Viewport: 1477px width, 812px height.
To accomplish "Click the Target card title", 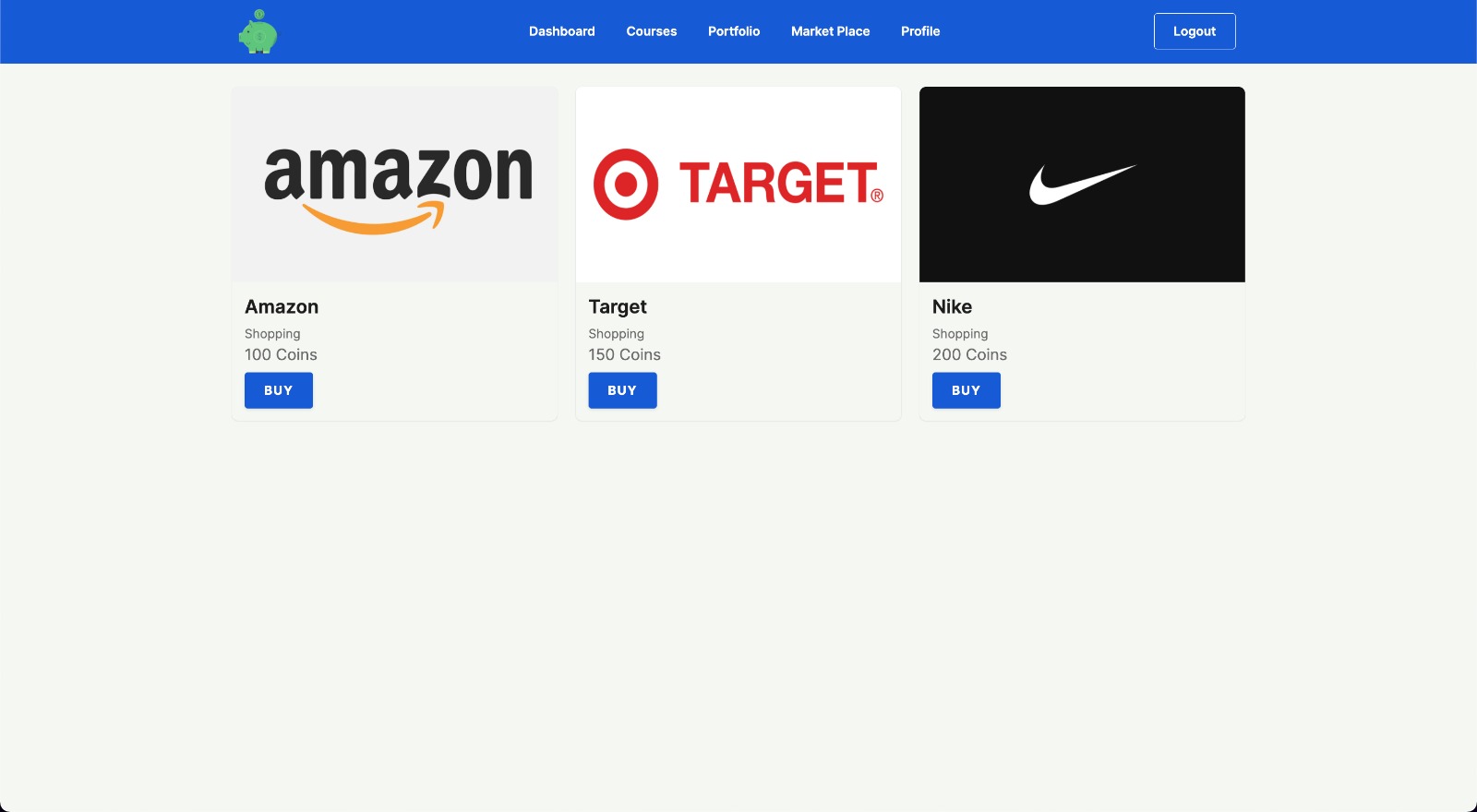I will [618, 307].
